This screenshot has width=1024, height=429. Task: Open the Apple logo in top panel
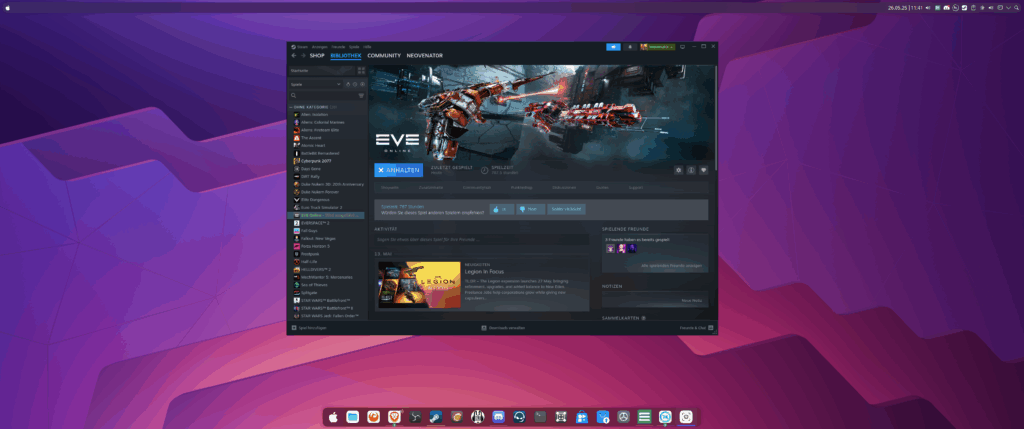(x=7, y=8)
